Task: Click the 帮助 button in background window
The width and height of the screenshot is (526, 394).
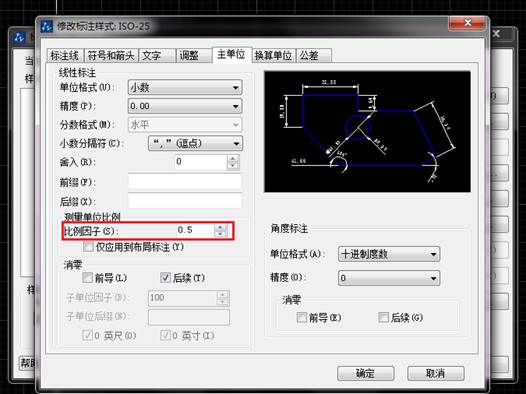Action: (27, 362)
